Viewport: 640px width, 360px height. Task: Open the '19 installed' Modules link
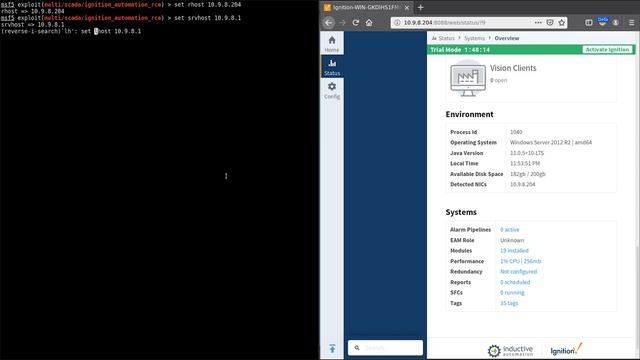[x=514, y=251]
